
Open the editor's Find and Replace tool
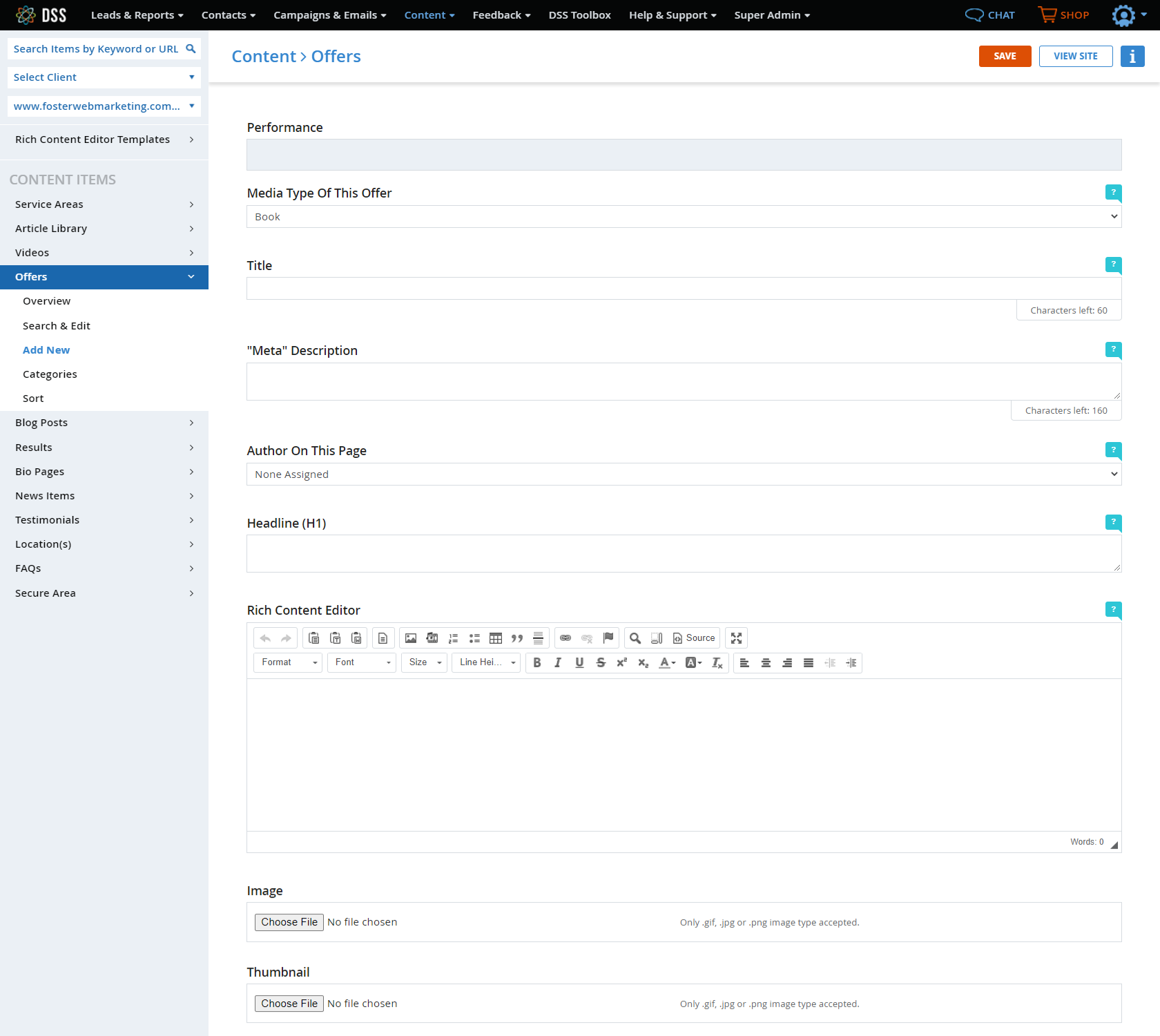tap(635, 637)
